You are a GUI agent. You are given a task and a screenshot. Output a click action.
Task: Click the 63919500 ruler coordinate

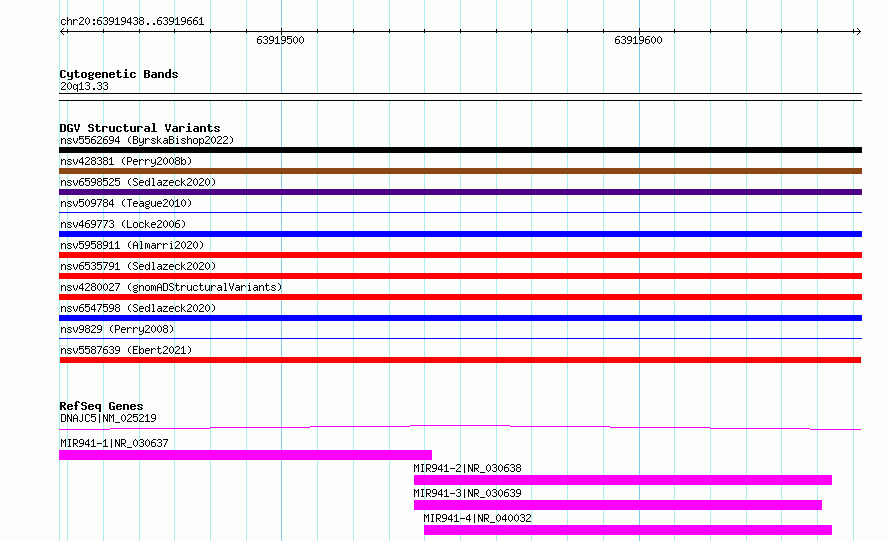click(x=280, y=40)
